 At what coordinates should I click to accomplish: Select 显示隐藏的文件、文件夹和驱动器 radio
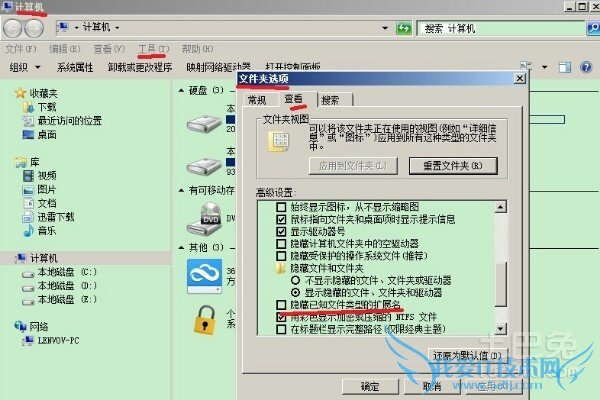pos(295,292)
